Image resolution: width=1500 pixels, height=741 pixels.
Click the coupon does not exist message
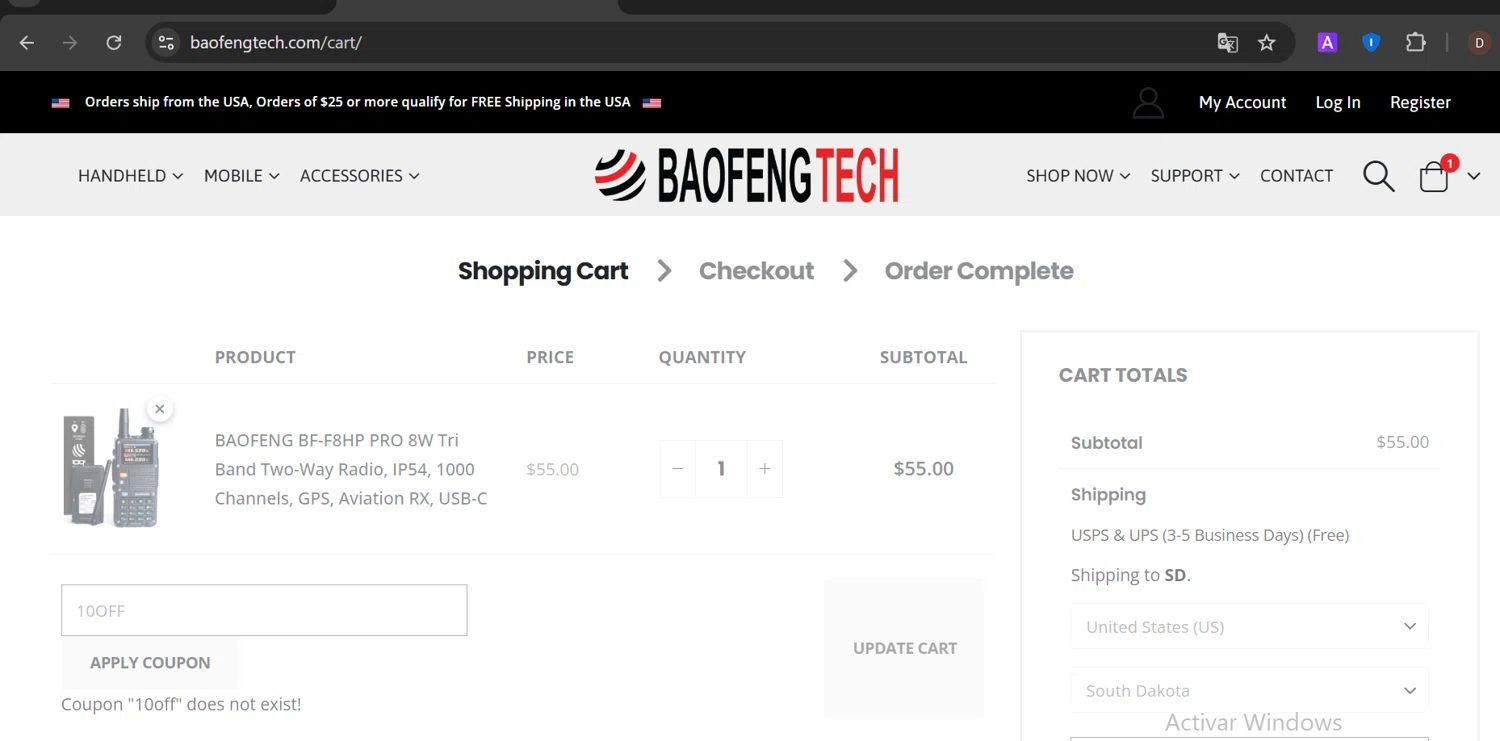tap(181, 704)
